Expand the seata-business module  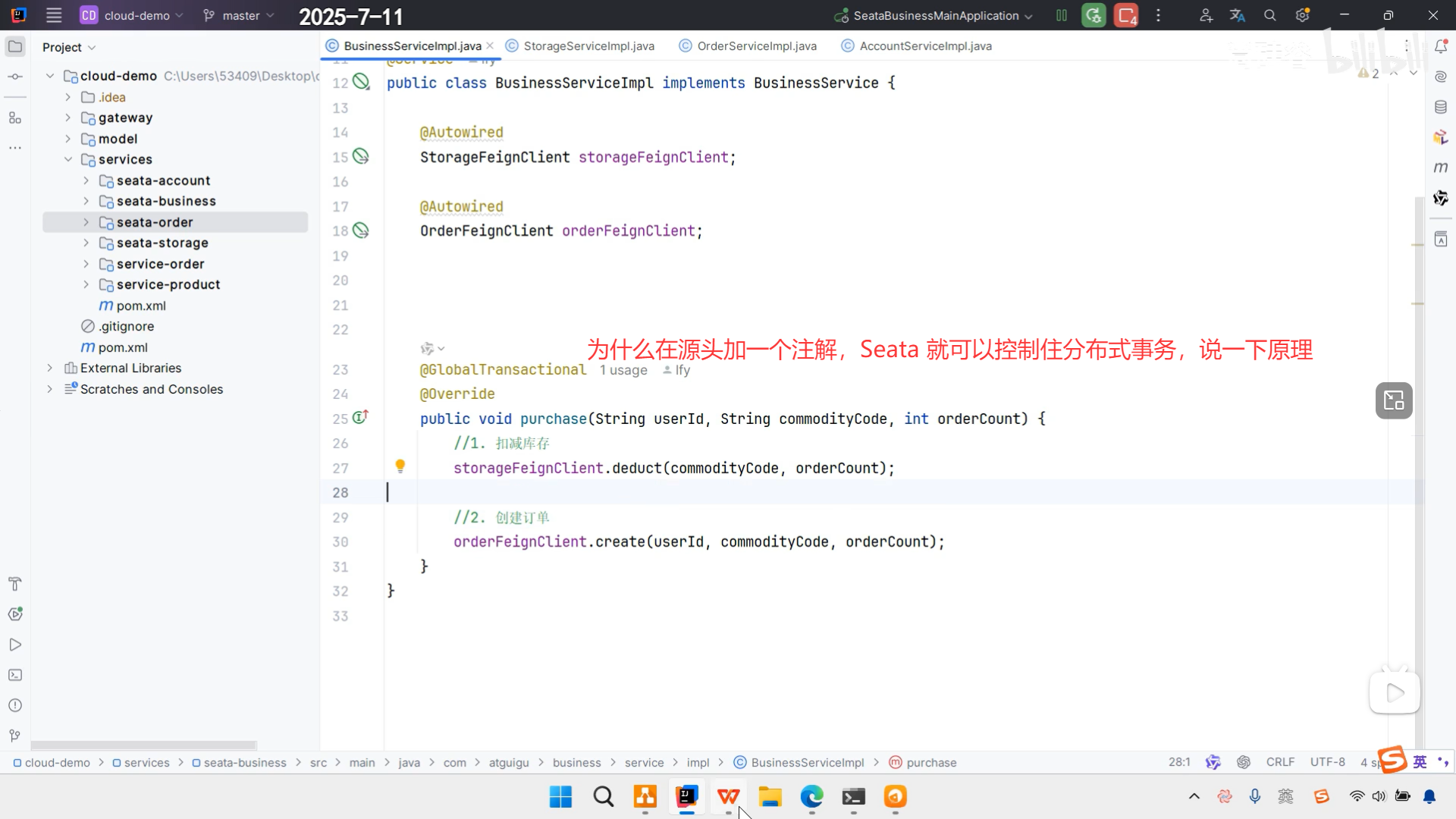(86, 201)
